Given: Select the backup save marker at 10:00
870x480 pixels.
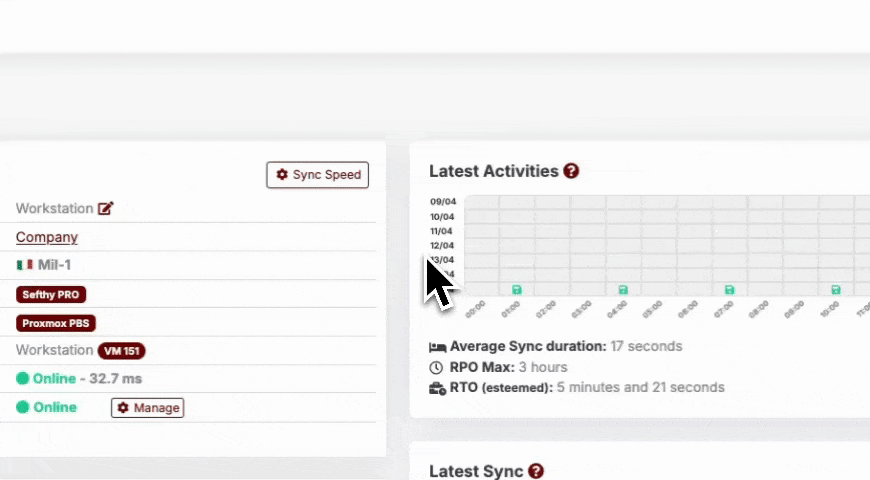Looking at the screenshot, I should (x=836, y=290).
